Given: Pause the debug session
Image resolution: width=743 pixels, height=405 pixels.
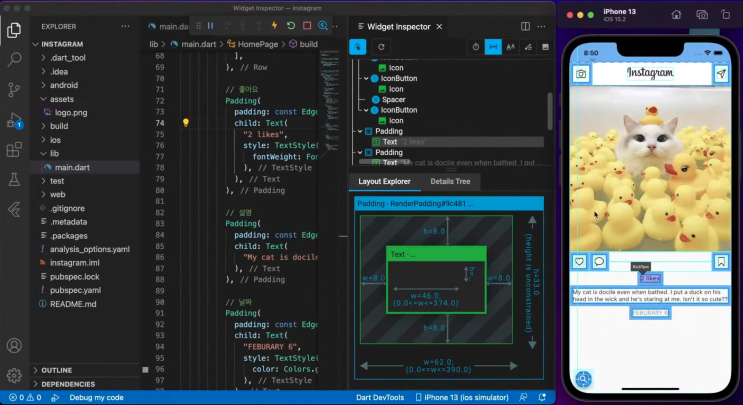Looking at the screenshot, I should [x=210, y=26].
